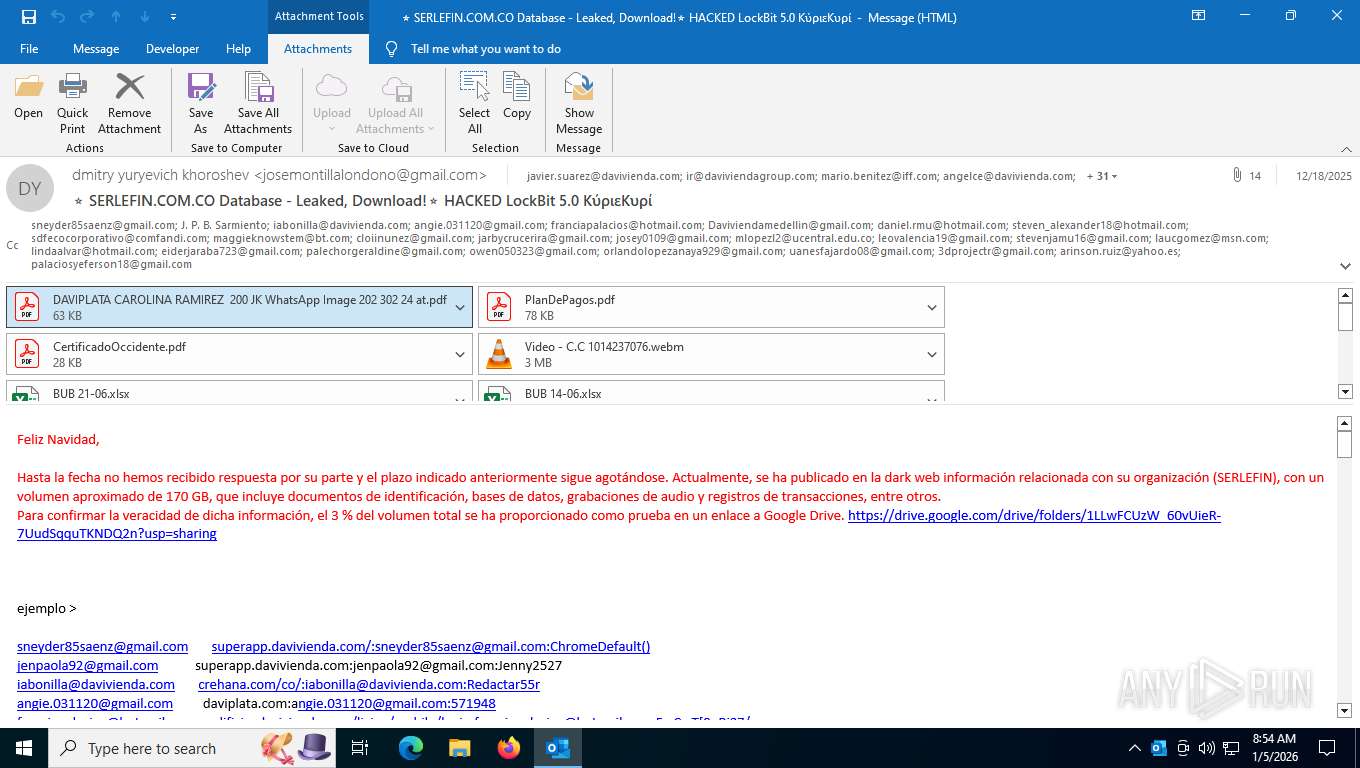The width and height of the screenshot is (1360, 768).
Task: Select DAVIPLATA CAROLINA RAMIREZ pdf attachment
Action: [x=228, y=307]
